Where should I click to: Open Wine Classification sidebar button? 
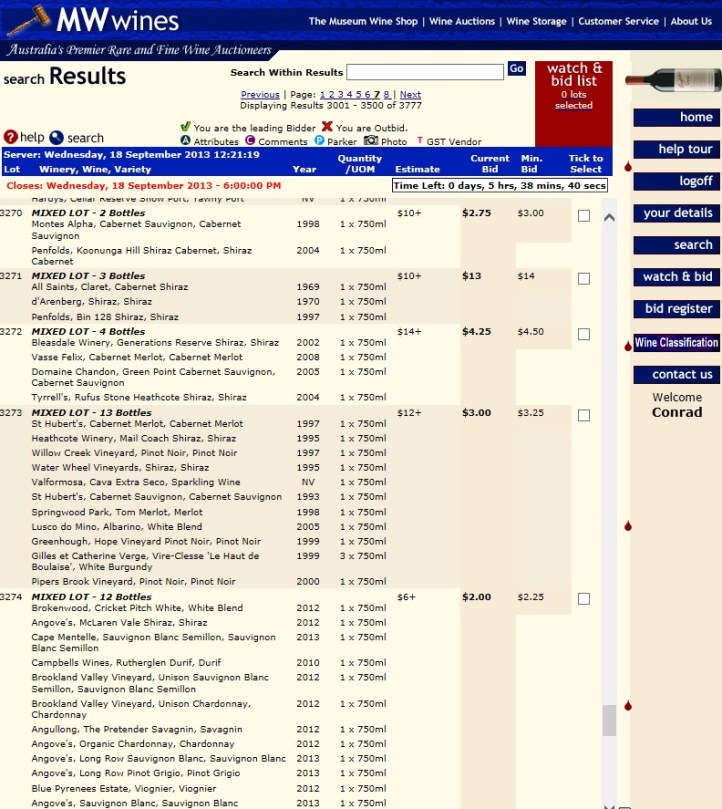(676, 343)
